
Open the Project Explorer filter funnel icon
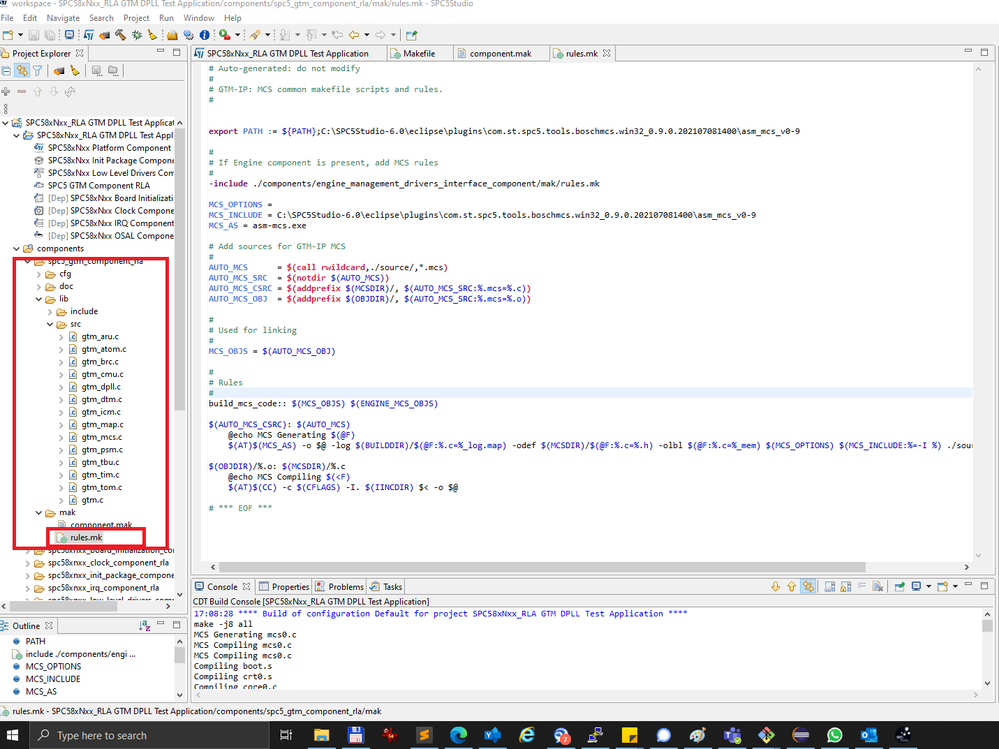point(38,71)
